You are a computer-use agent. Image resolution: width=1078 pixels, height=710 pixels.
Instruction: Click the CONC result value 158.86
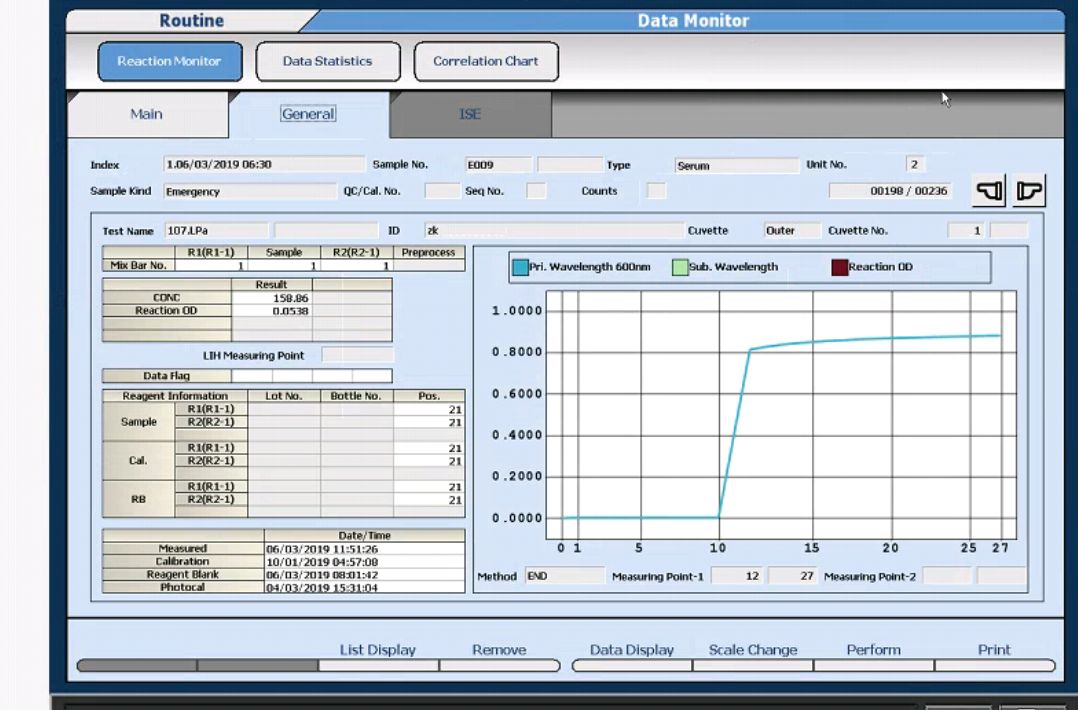272,298
